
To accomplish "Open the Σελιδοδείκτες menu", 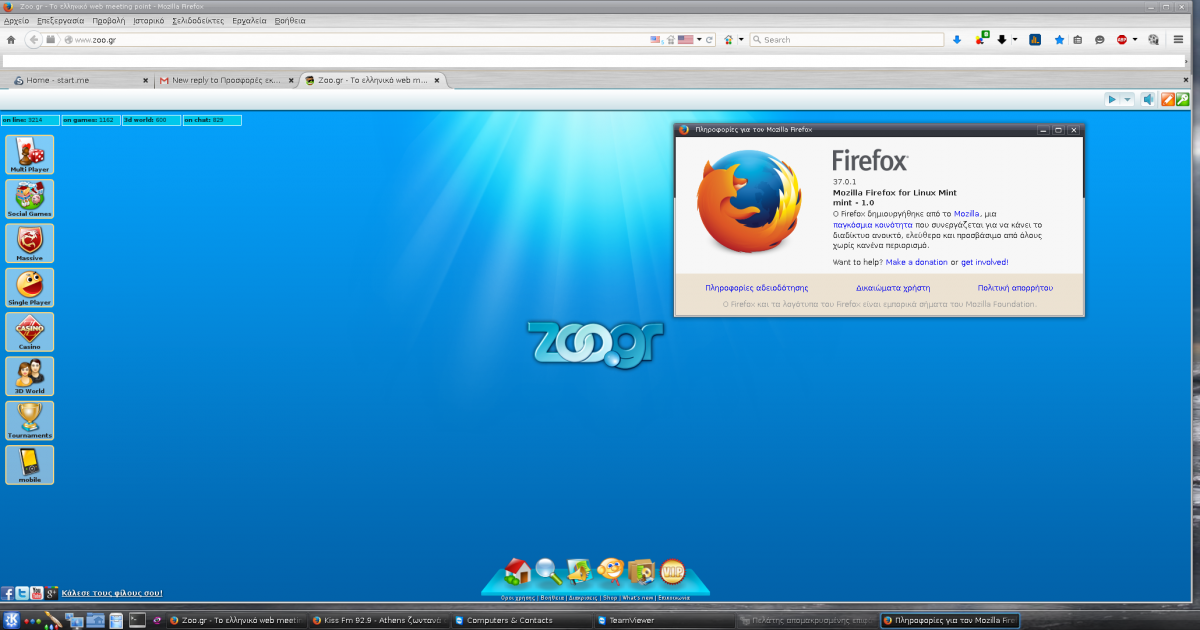I will [x=198, y=20].
